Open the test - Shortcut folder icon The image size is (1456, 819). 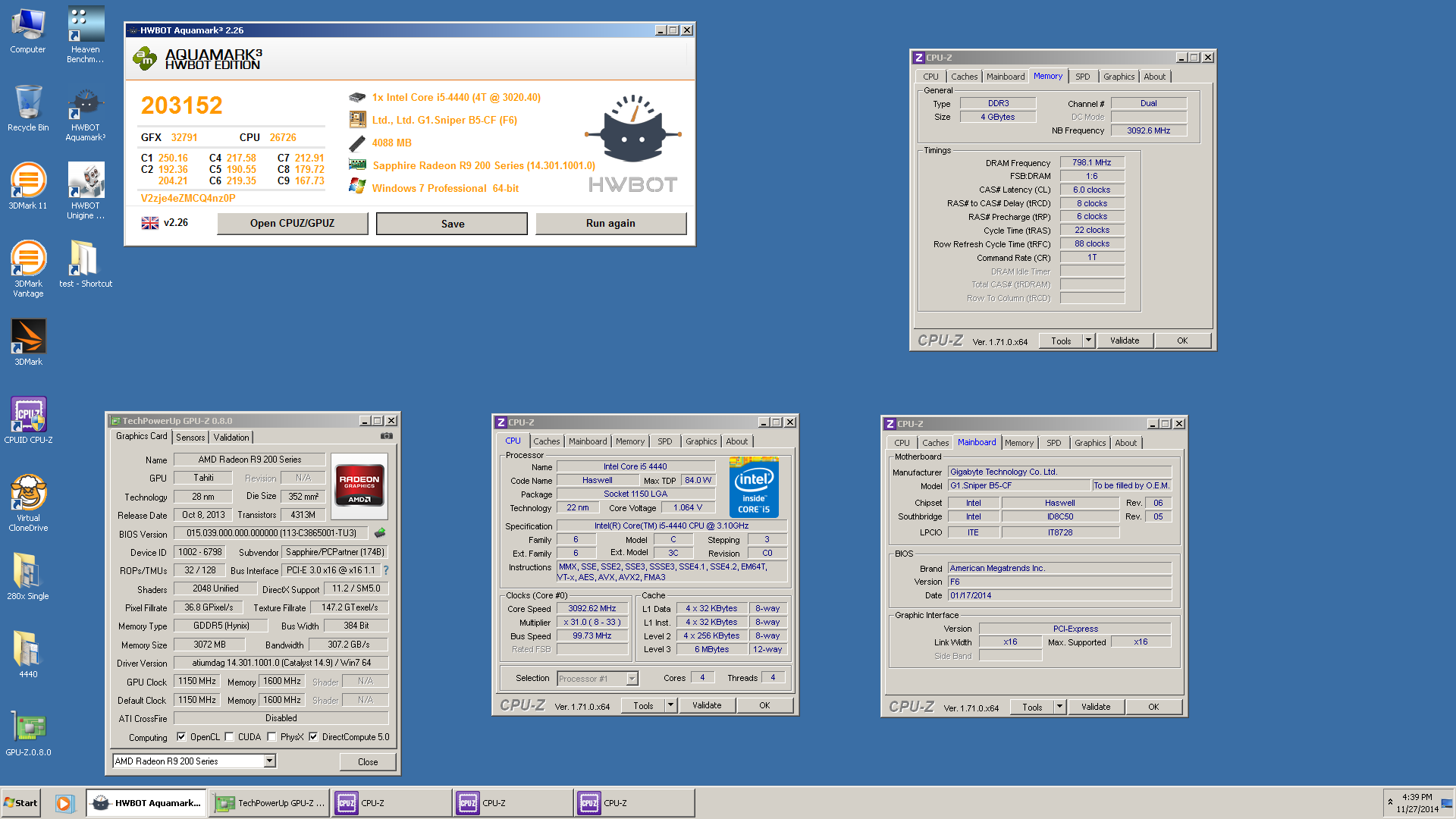(86, 264)
